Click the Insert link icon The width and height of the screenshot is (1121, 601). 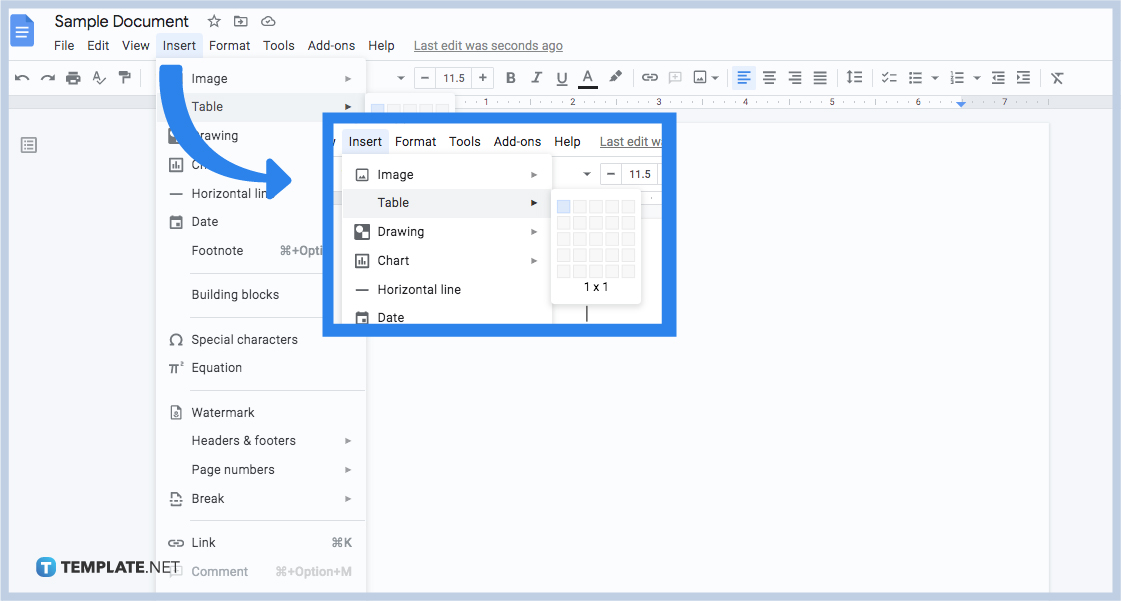pos(650,77)
